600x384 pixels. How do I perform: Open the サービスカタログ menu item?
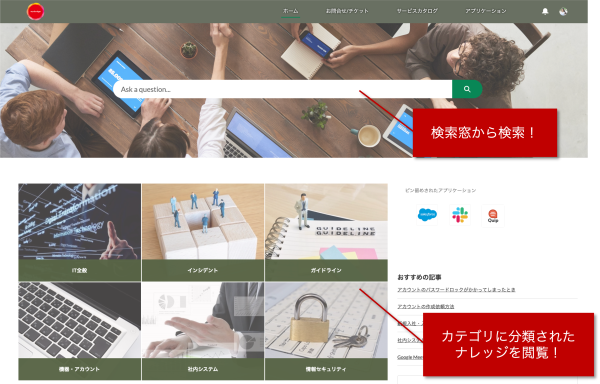[x=417, y=11]
